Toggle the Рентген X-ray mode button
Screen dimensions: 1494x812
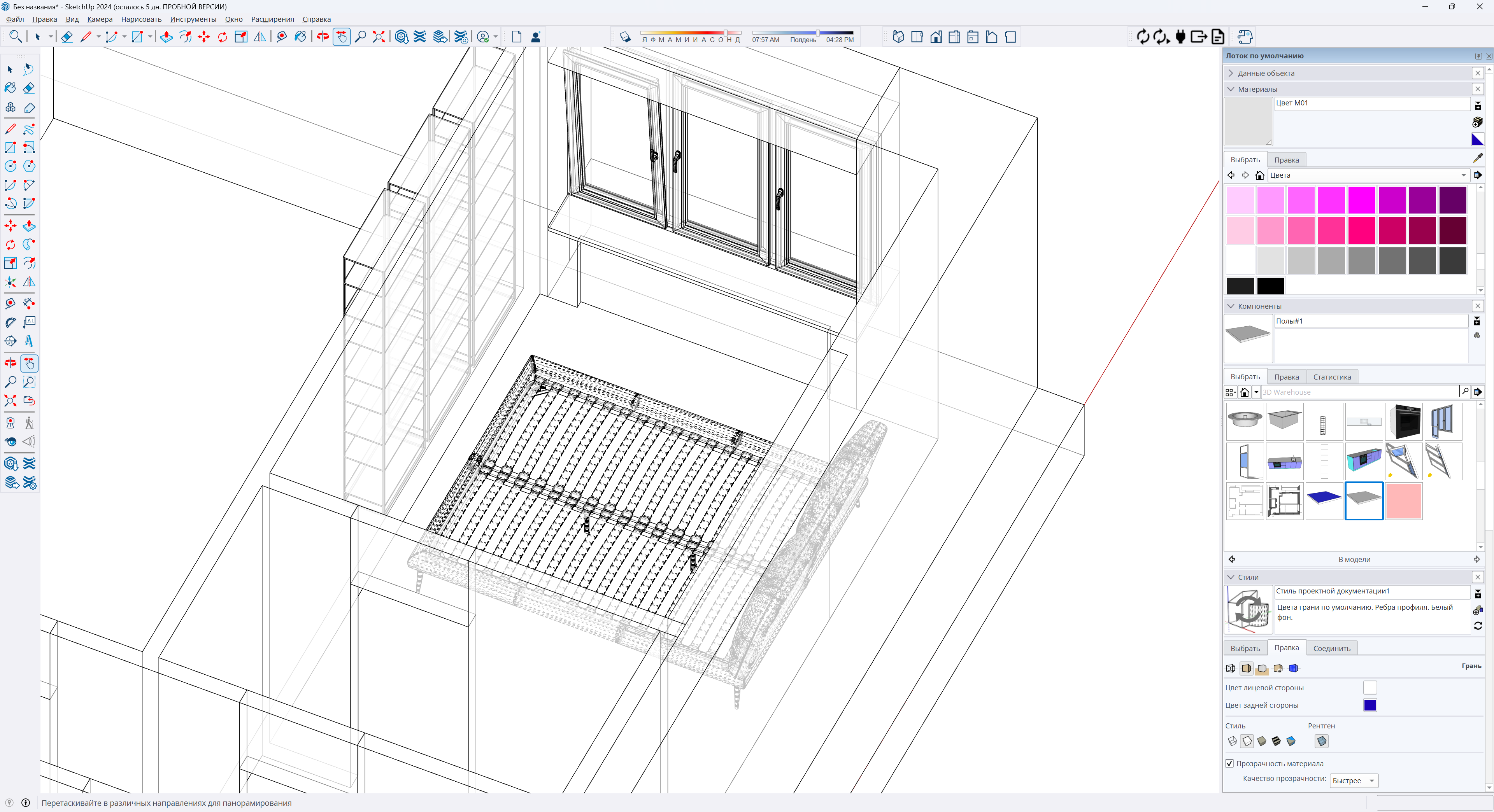(1321, 741)
